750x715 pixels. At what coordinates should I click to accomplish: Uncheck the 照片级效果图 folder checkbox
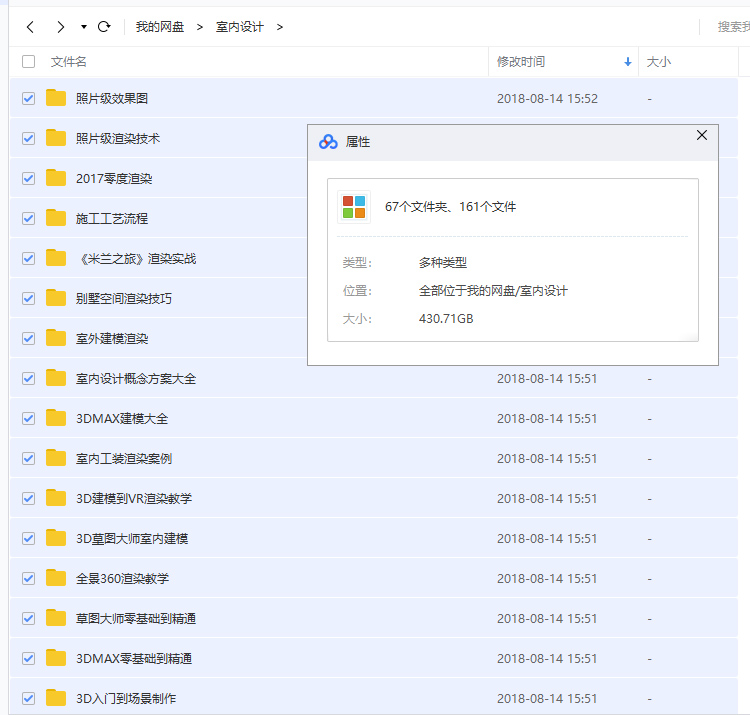coord(28,99)
